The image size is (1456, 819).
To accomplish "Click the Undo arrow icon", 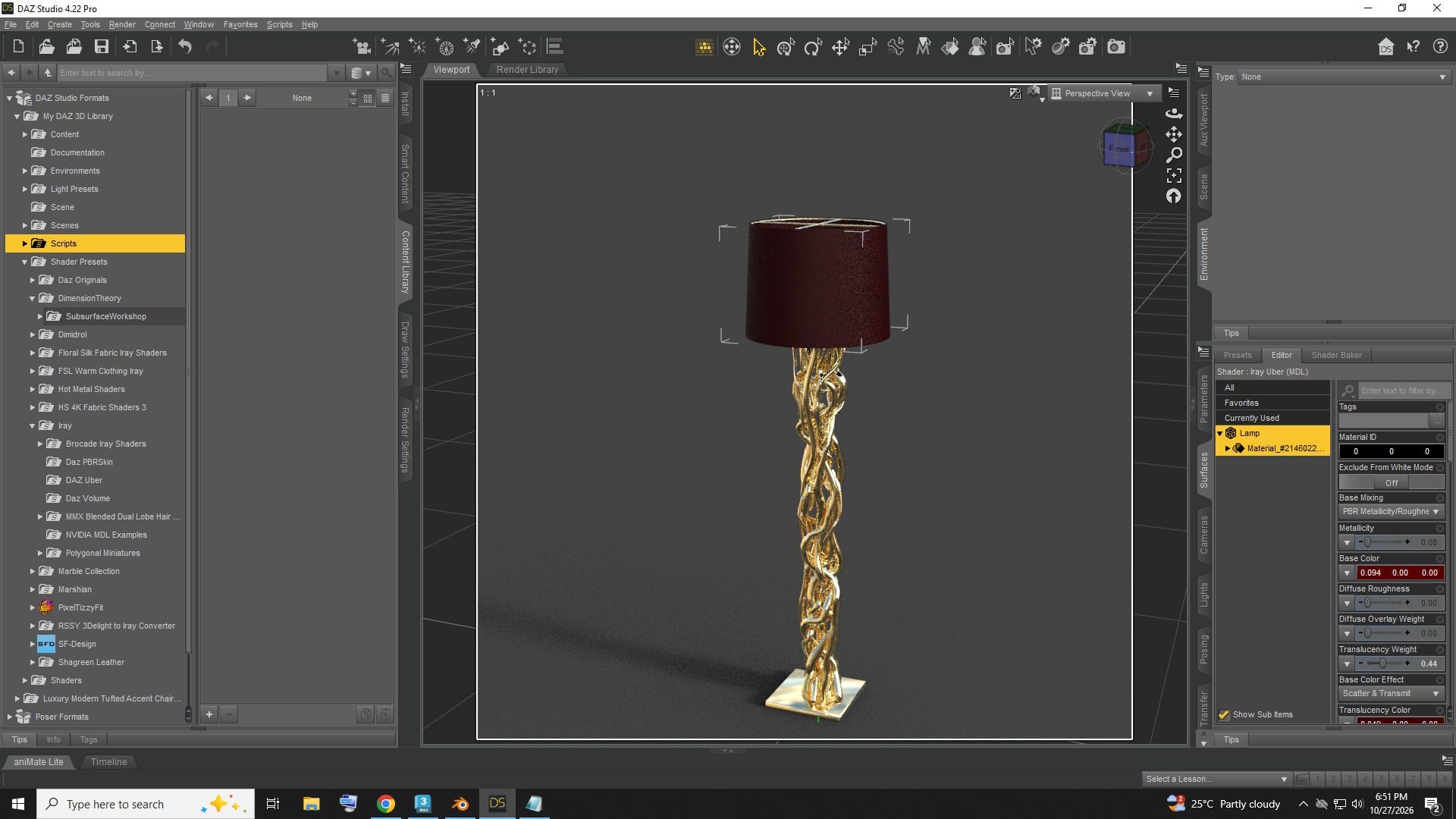I will (x=185, y=47).
